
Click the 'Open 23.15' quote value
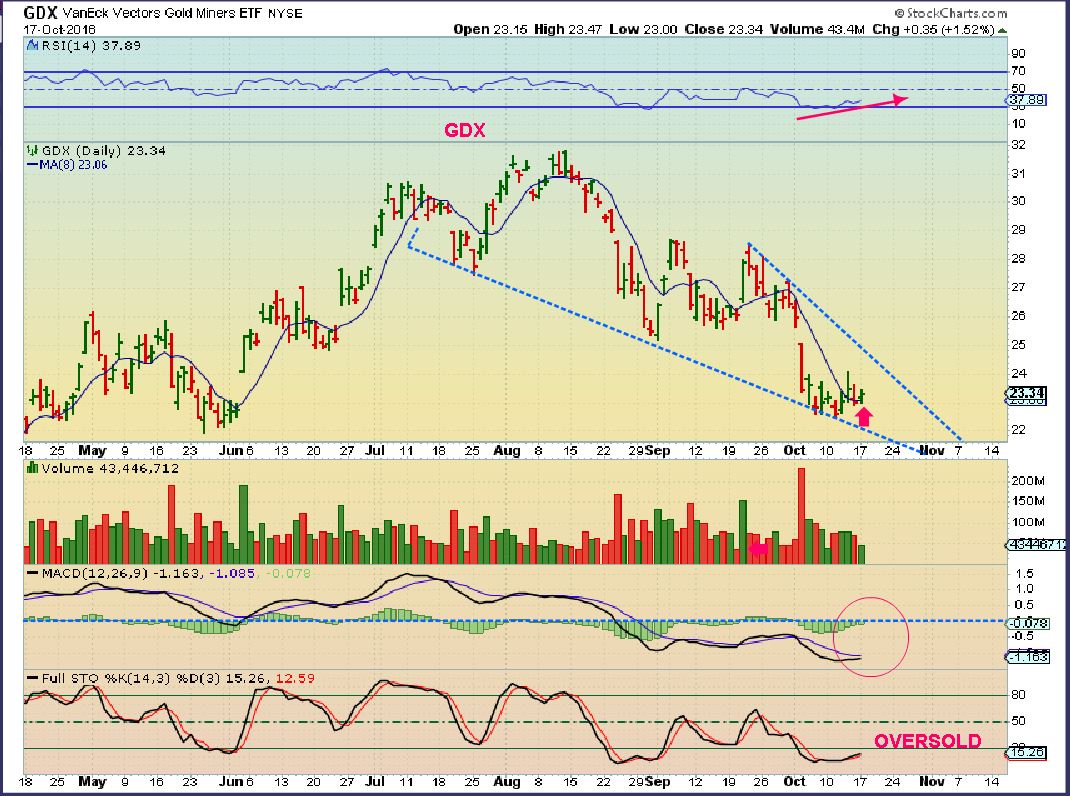coord(491,29)
